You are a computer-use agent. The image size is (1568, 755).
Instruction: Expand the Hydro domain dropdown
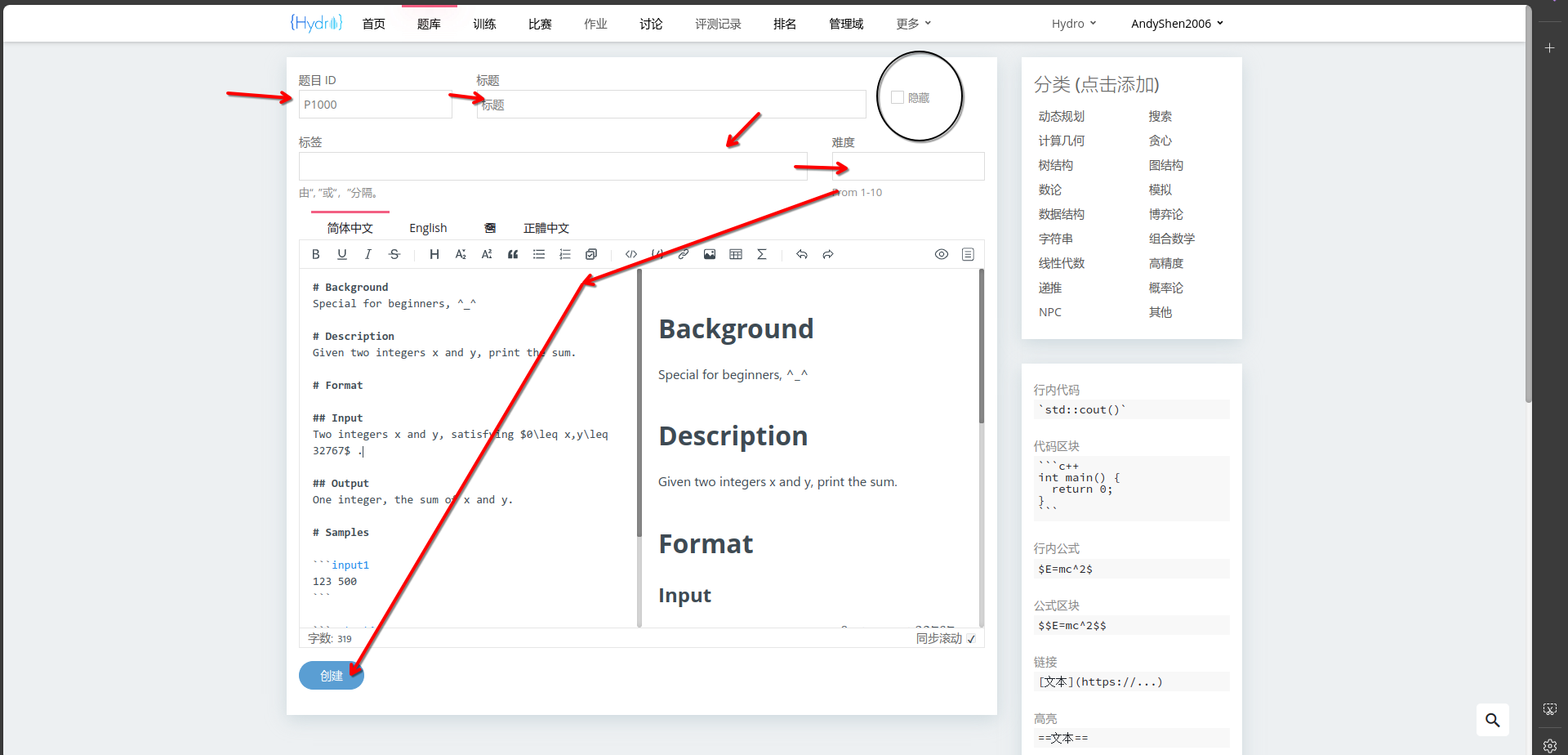point(1073,24)
